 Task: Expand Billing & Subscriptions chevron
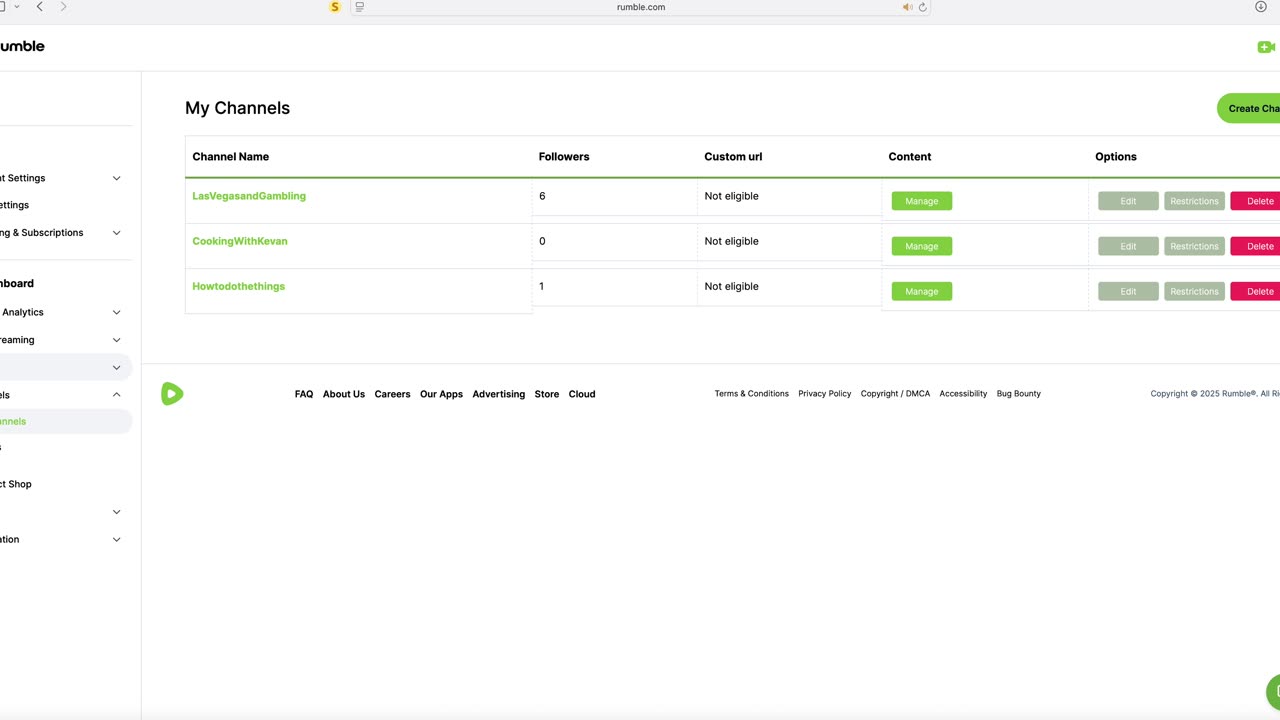coord(116,233)
